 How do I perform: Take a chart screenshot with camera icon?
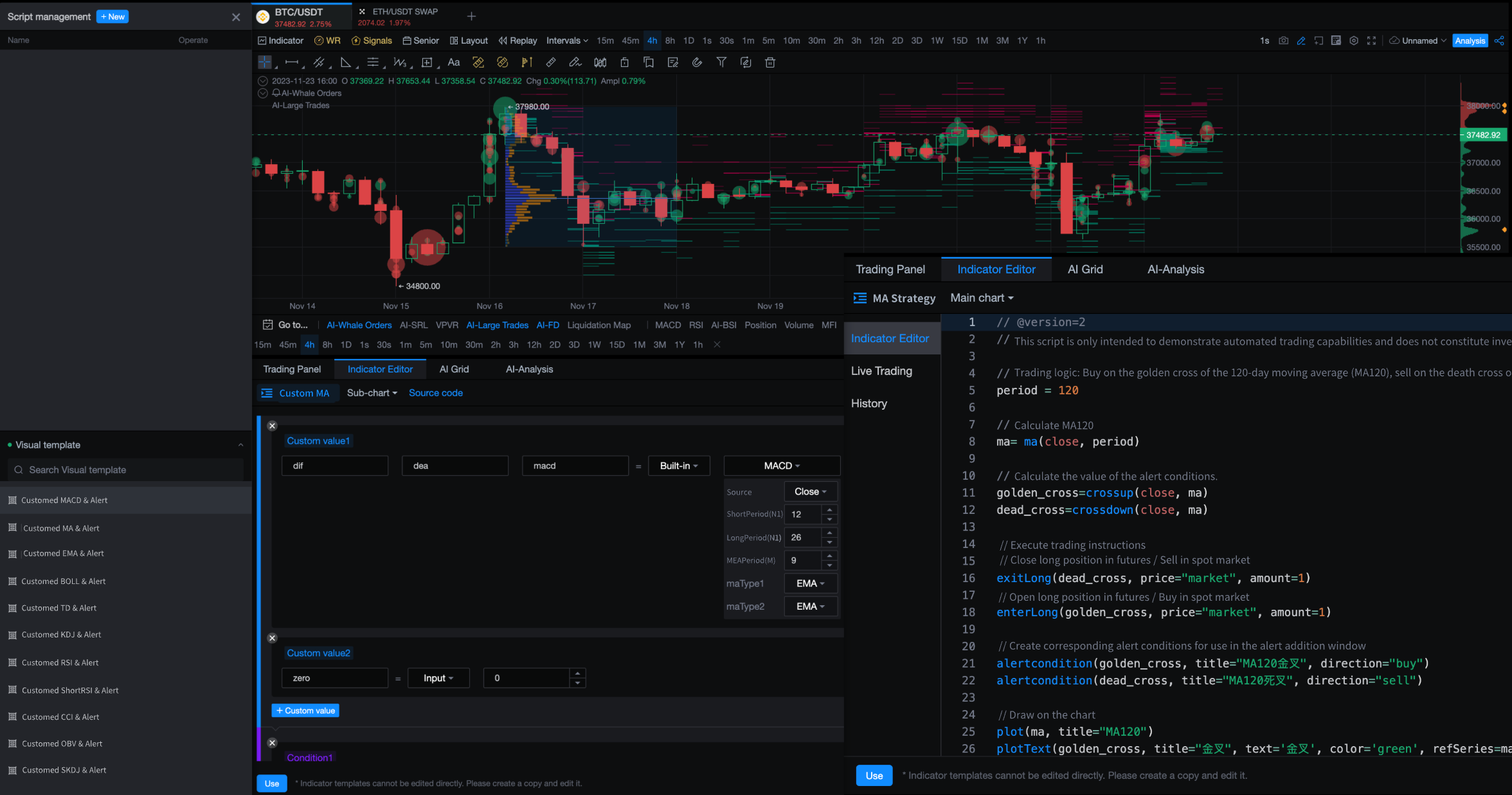1283,41
